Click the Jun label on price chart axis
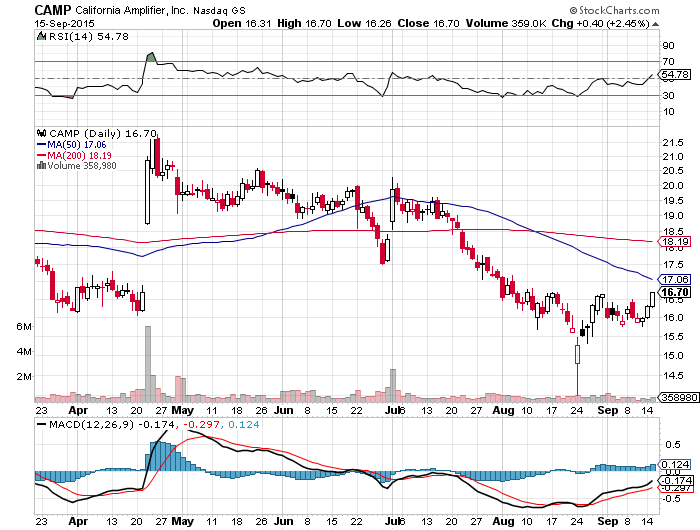This screenshot has width=700, height=530. [x=283, y=410]
